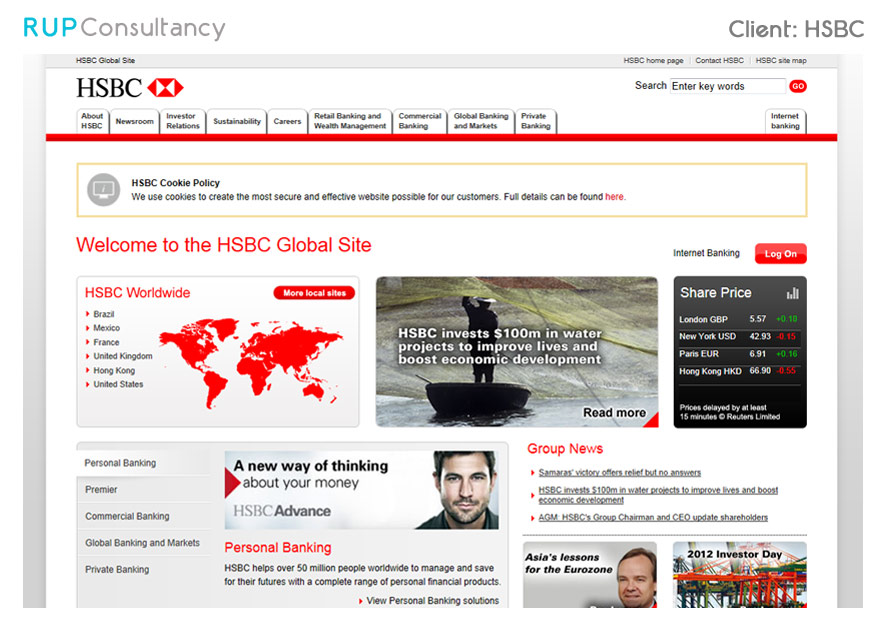Select Global Banking and Markets side menu item

point(144,543)
